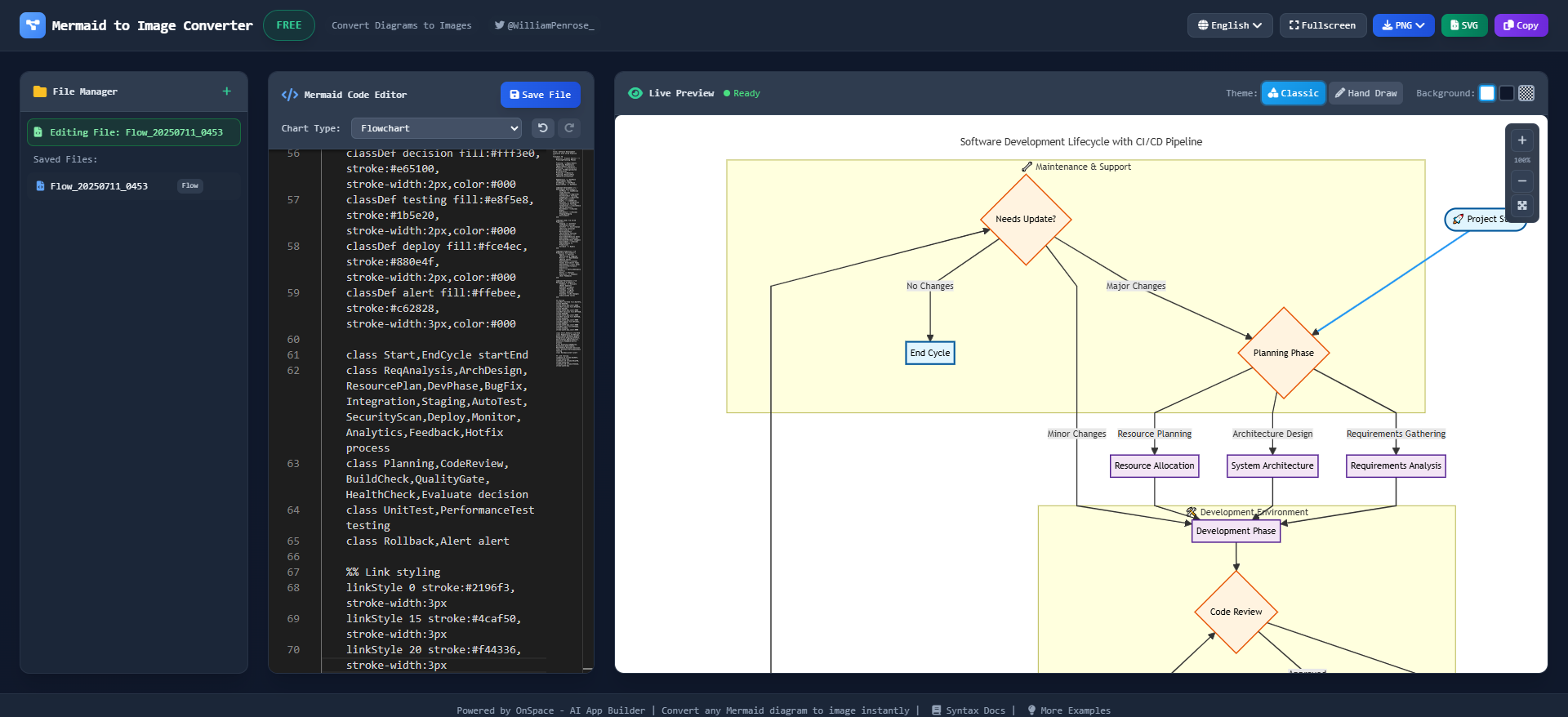Click the 'Minor Changes' edge label
Image resolution: width=1568 pixels, height=717 pixels.
point(1076,434)
